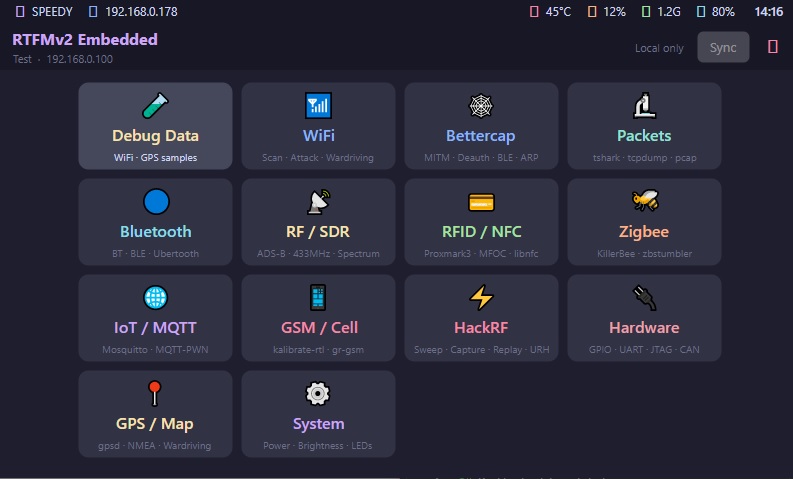The height and width of the screenshot is (479, 793).
Task: Select the Packets title
Action: (x=644, y=136)
